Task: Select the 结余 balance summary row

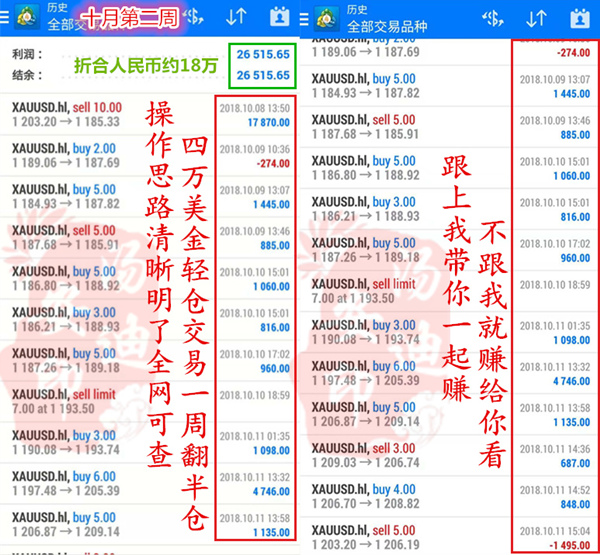Action: (x=149, y=75)
